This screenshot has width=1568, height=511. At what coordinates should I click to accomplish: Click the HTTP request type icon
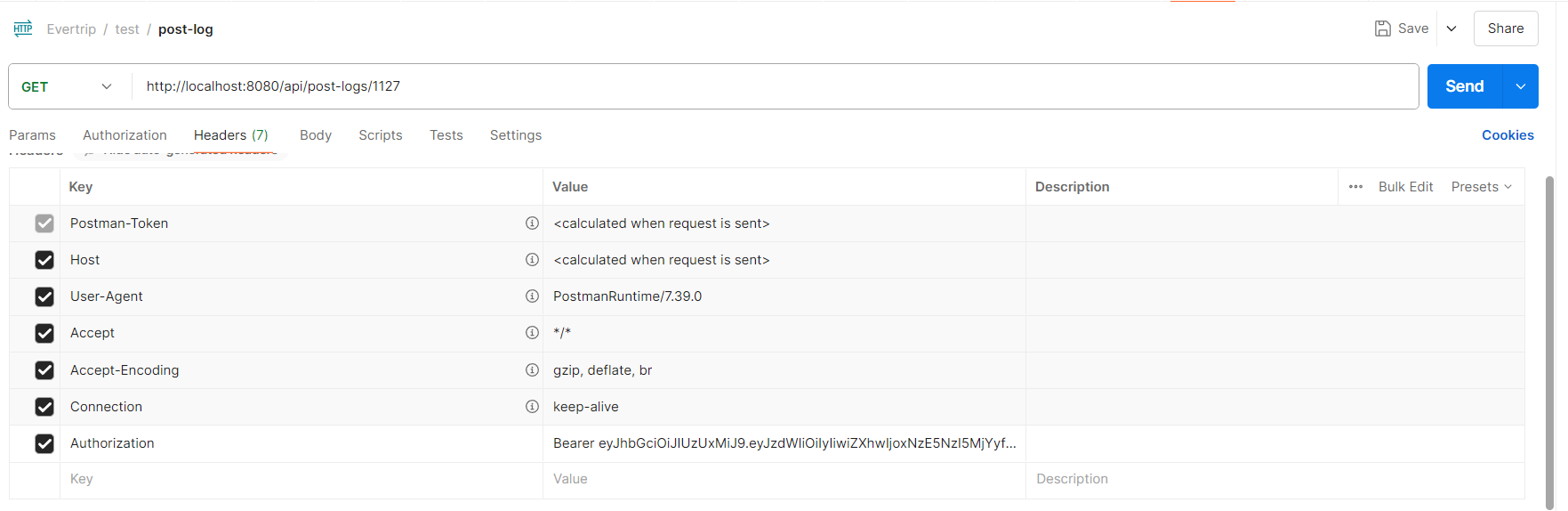(x=23, y=28)
